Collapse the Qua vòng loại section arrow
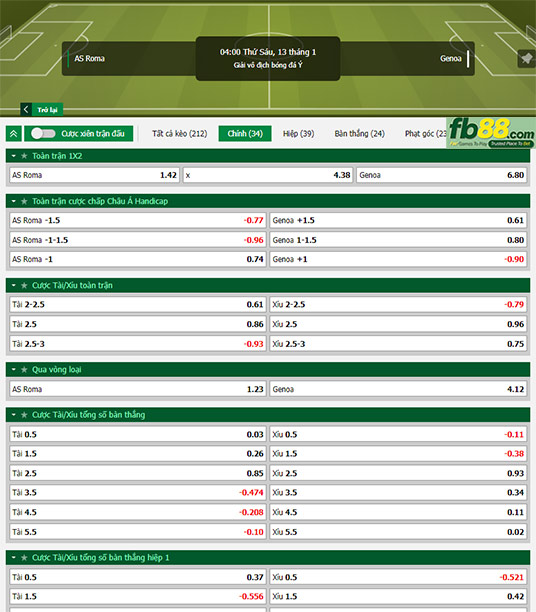Image resolution: width=536 pixels, height=612 pixels. [14, 370]
